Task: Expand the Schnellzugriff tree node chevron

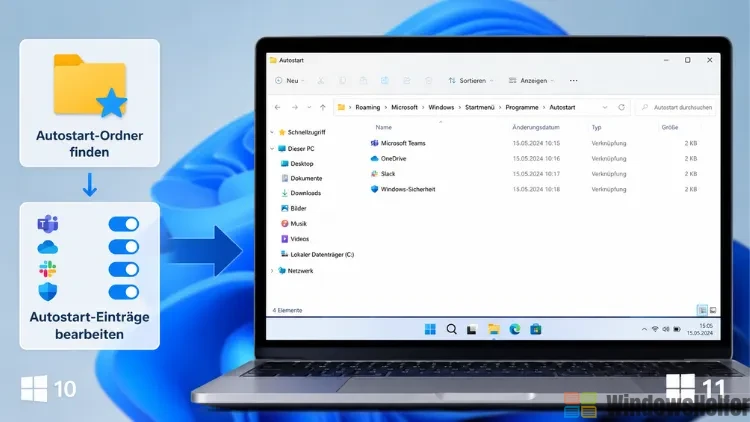Action: point(272,132)
